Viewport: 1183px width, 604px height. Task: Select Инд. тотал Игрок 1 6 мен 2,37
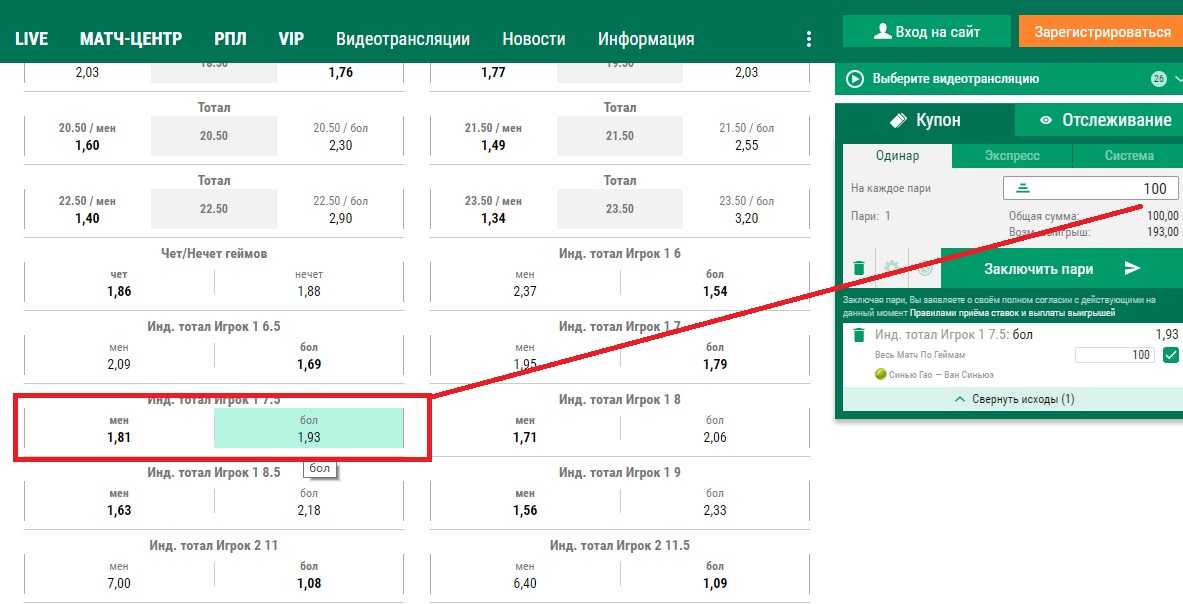point(525,283)
